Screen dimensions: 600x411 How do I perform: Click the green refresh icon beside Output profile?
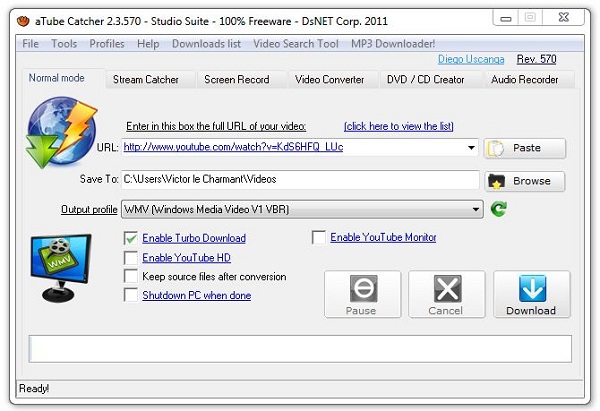point(499,209)
